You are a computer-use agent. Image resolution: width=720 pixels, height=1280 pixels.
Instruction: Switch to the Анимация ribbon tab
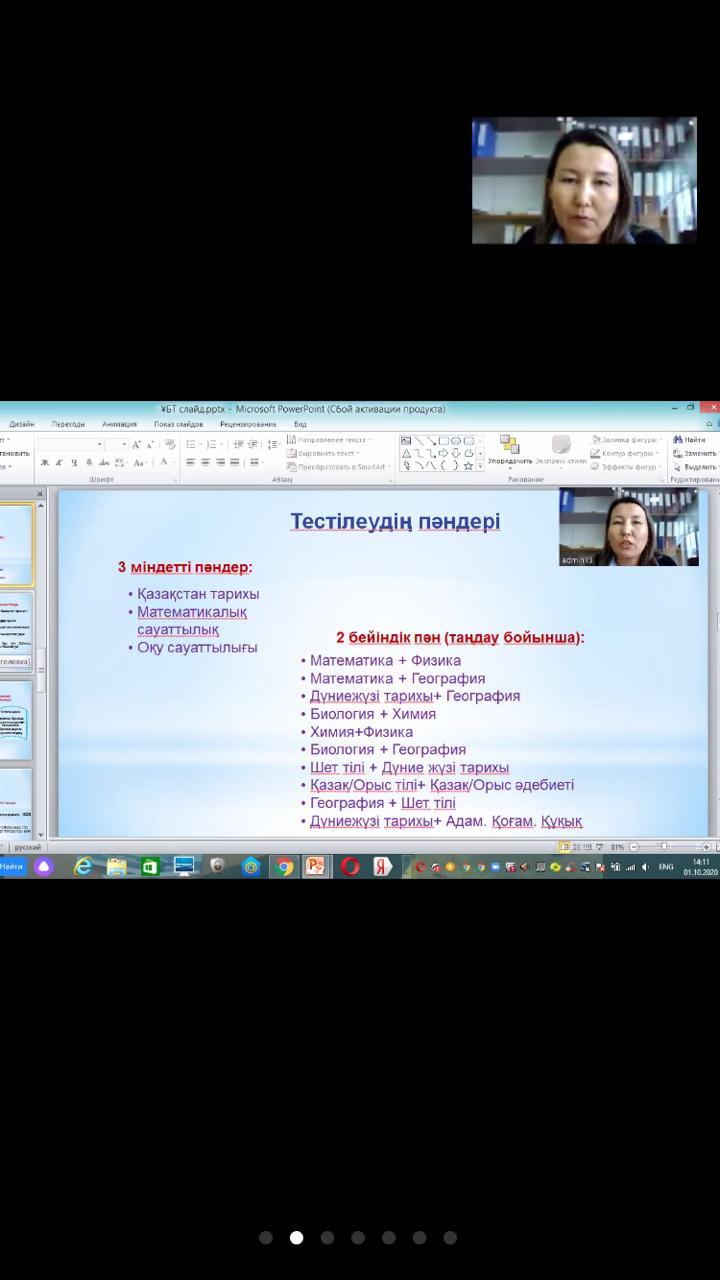click(119, 424)
